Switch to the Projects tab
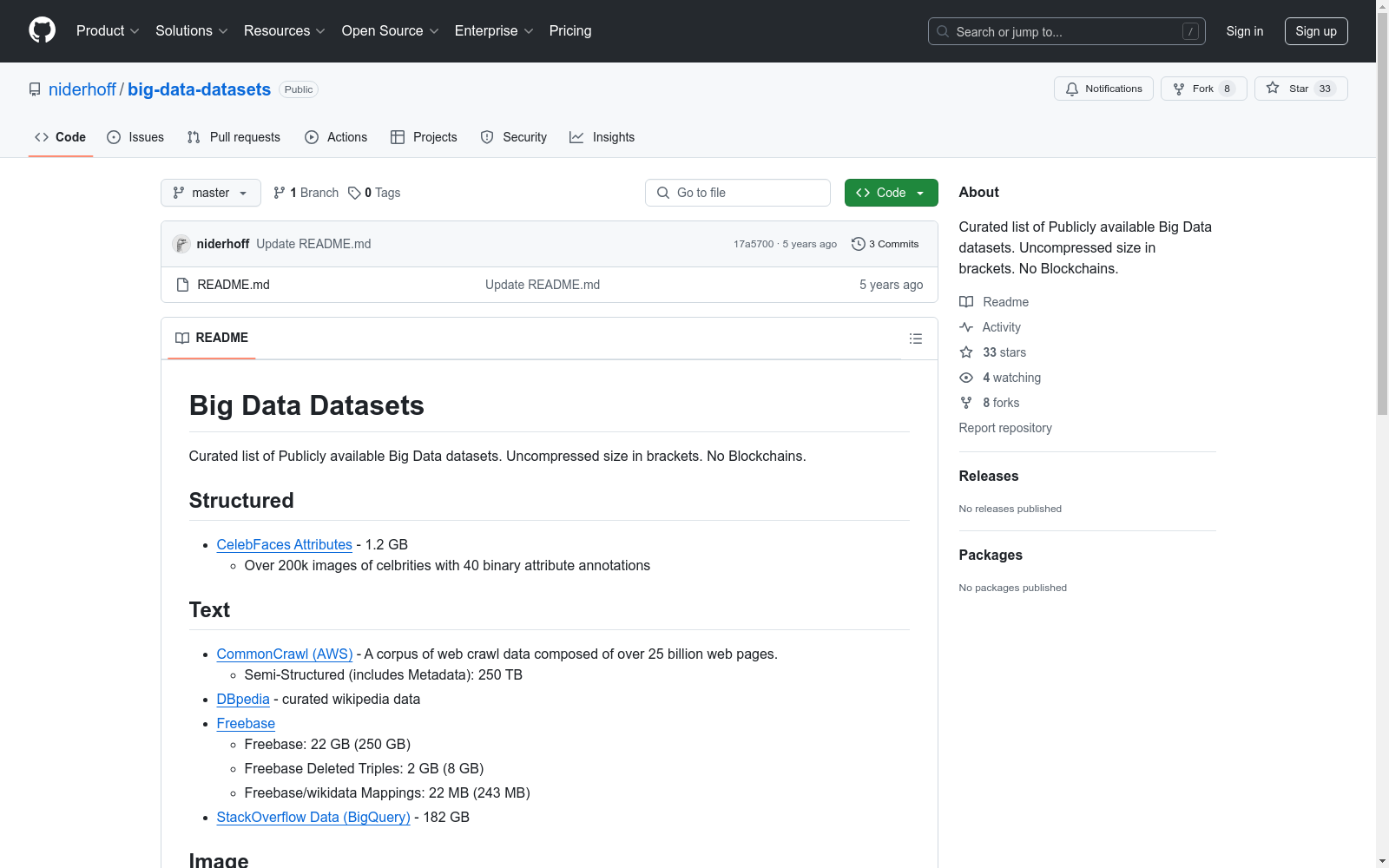The image size is (1389, 868). point(424,137)
